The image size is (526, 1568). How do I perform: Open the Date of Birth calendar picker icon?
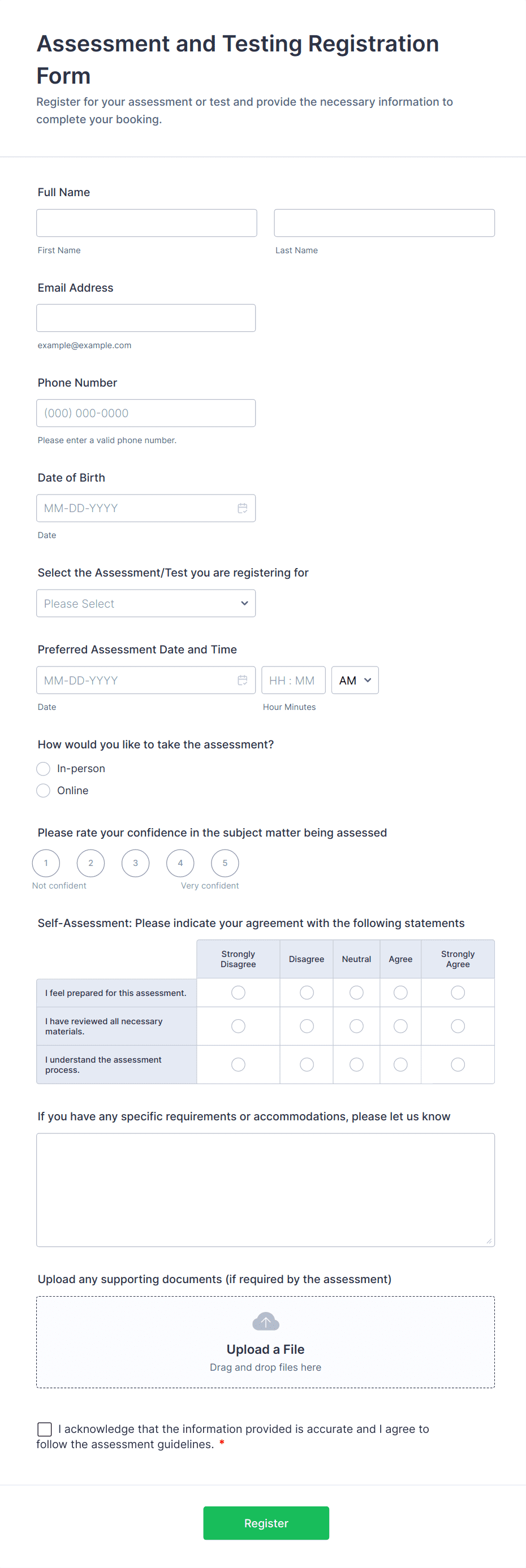point(242,508)
